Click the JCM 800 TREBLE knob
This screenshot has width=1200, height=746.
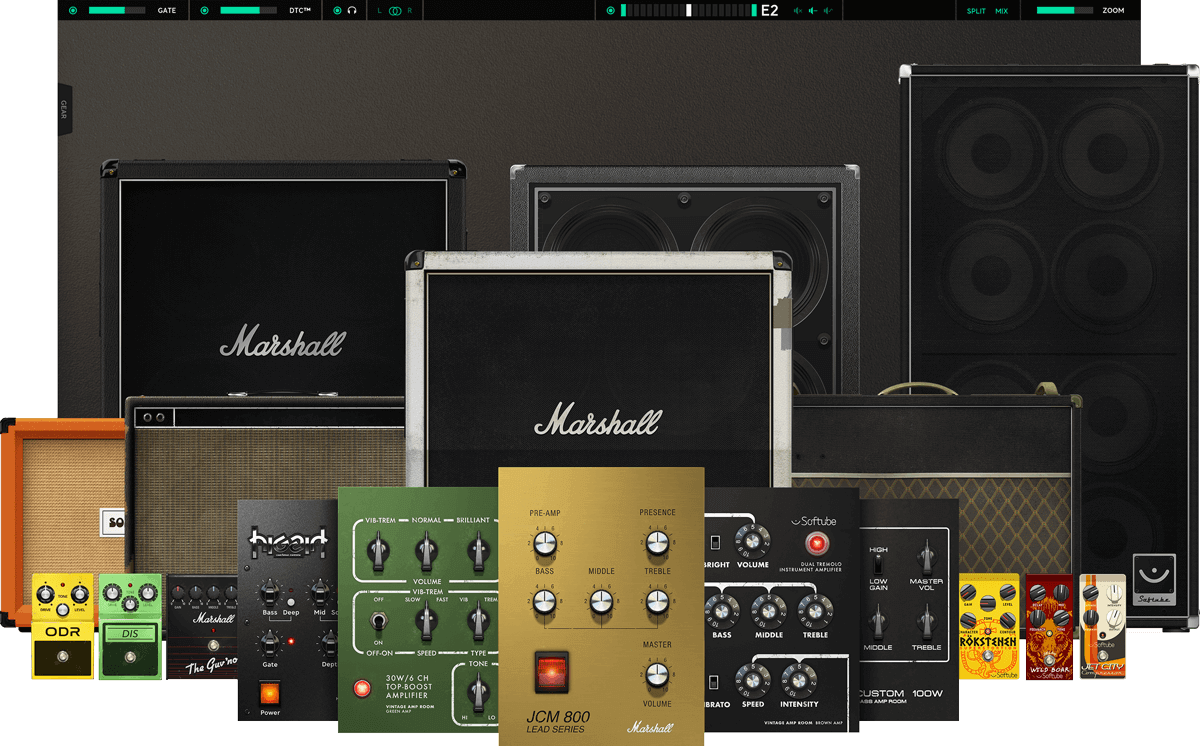657,601
